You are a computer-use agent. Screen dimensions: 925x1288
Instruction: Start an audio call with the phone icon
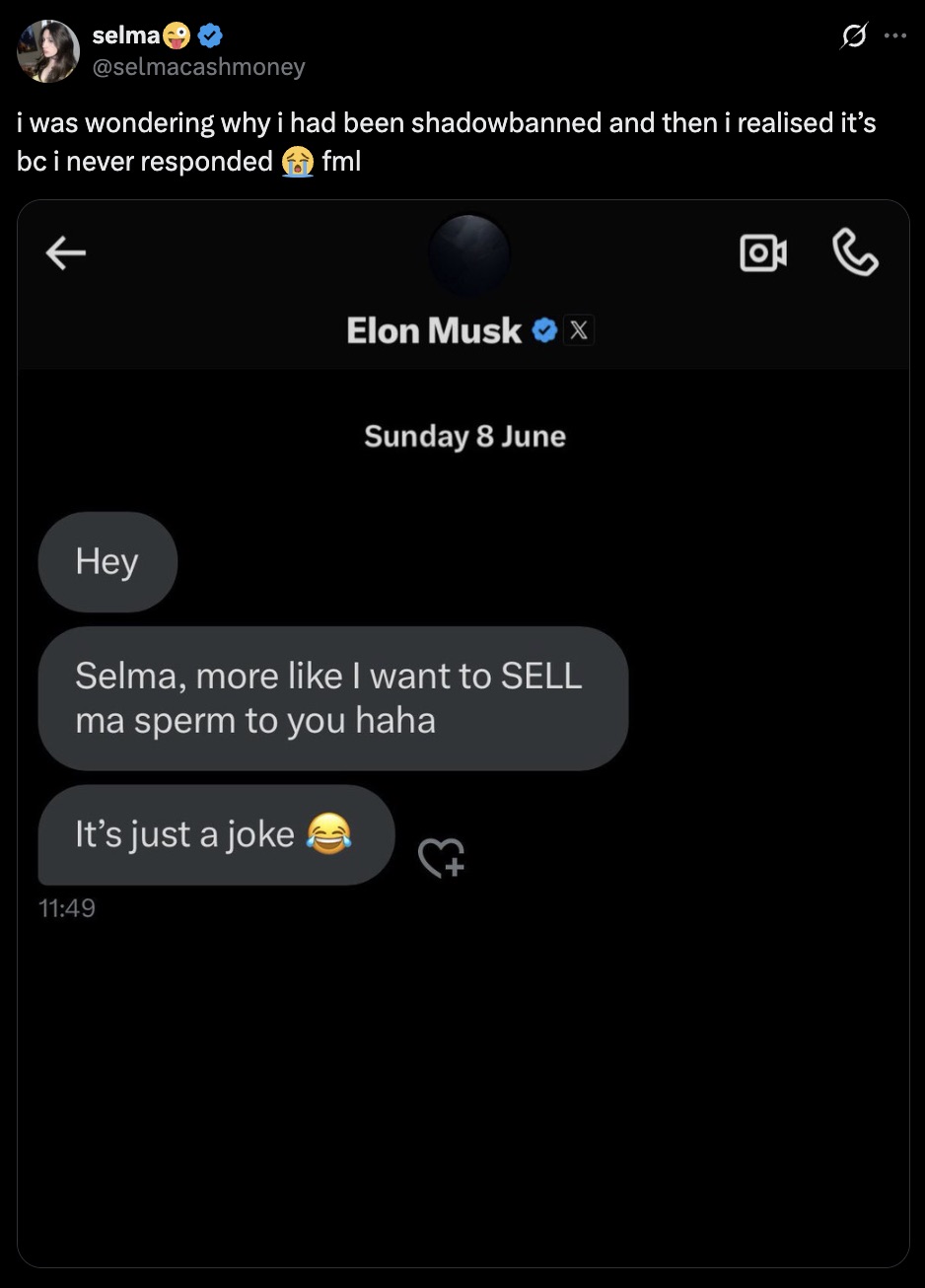click(x=855, y=252)
